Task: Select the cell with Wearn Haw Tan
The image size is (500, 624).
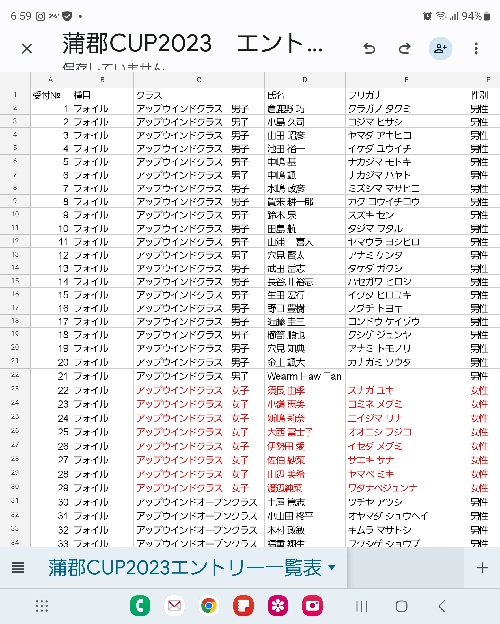Action: point(305,376)
